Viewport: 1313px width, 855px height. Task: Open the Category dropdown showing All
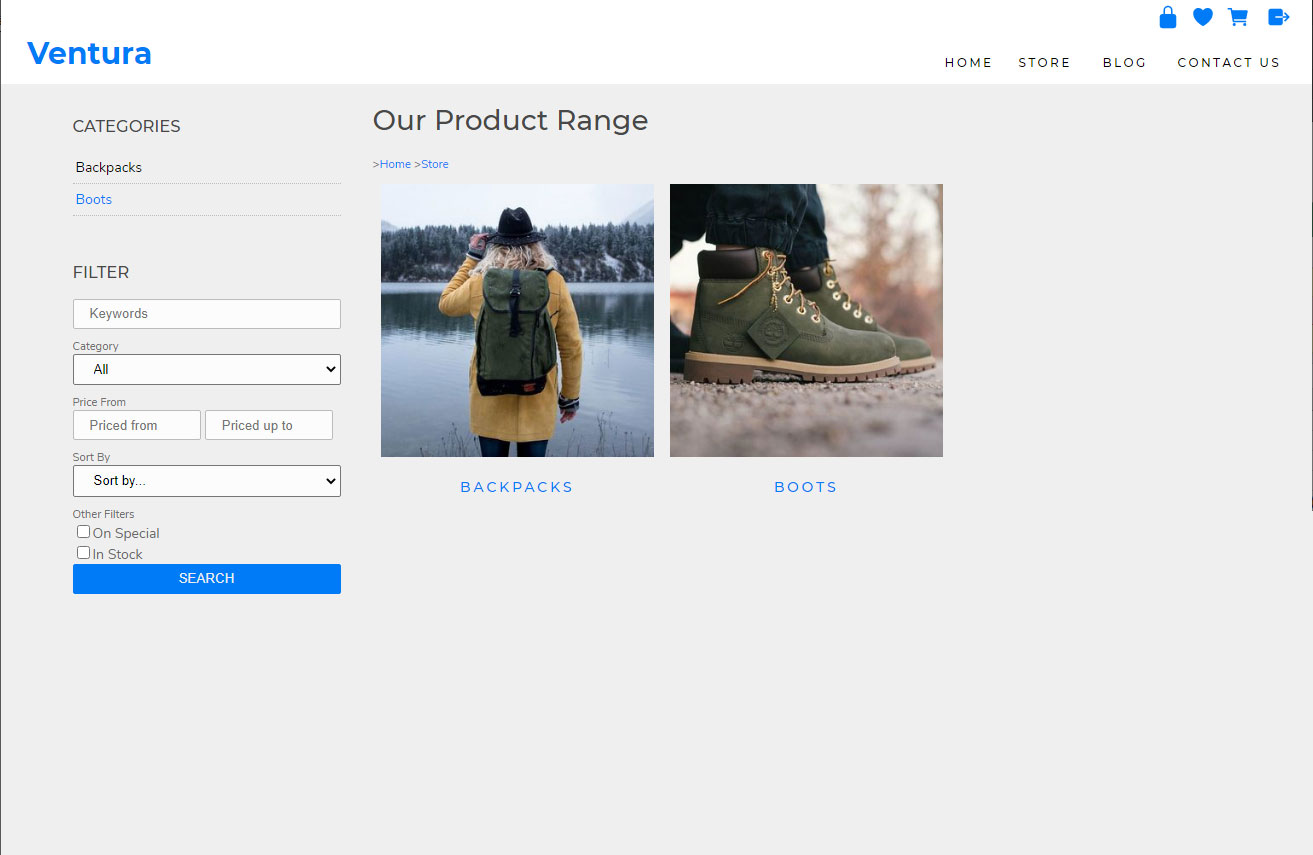pyautogui.click(x=207, y=369)
